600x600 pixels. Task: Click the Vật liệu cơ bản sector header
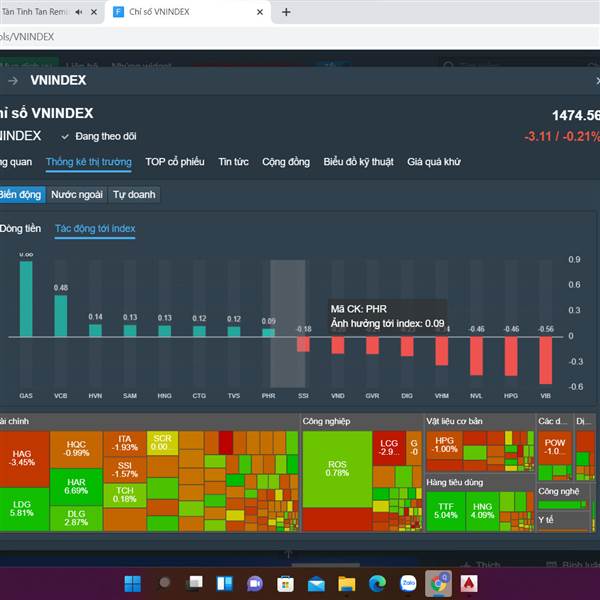[x=480, y=422]
